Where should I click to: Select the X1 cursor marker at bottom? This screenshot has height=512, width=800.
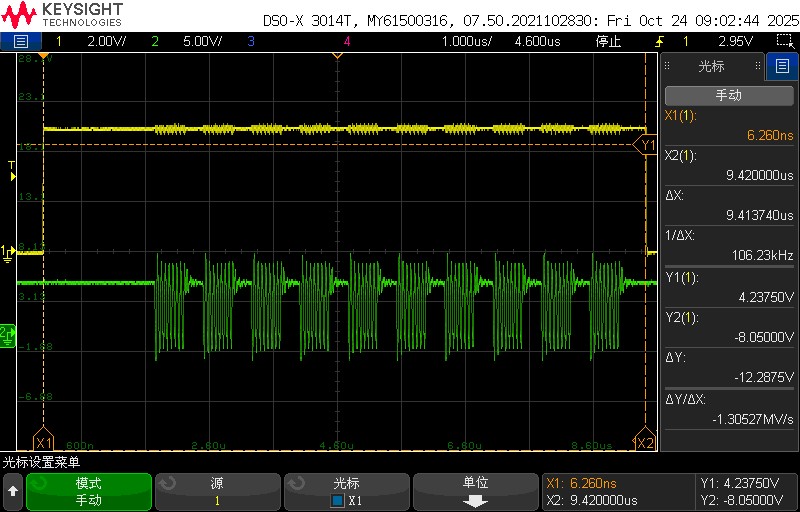pos(43,442)
